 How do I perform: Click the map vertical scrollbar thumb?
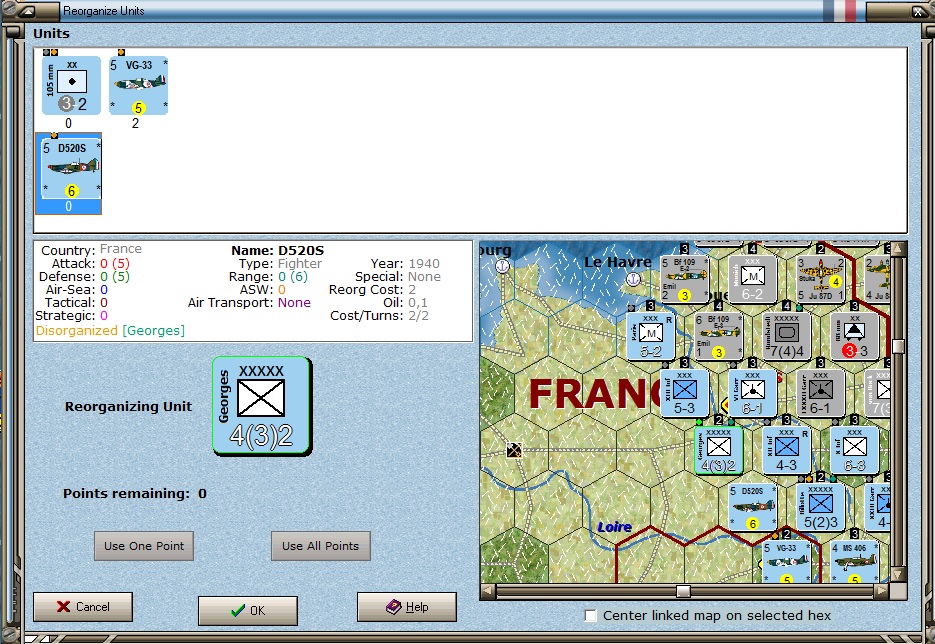click(x=898, y=346)
